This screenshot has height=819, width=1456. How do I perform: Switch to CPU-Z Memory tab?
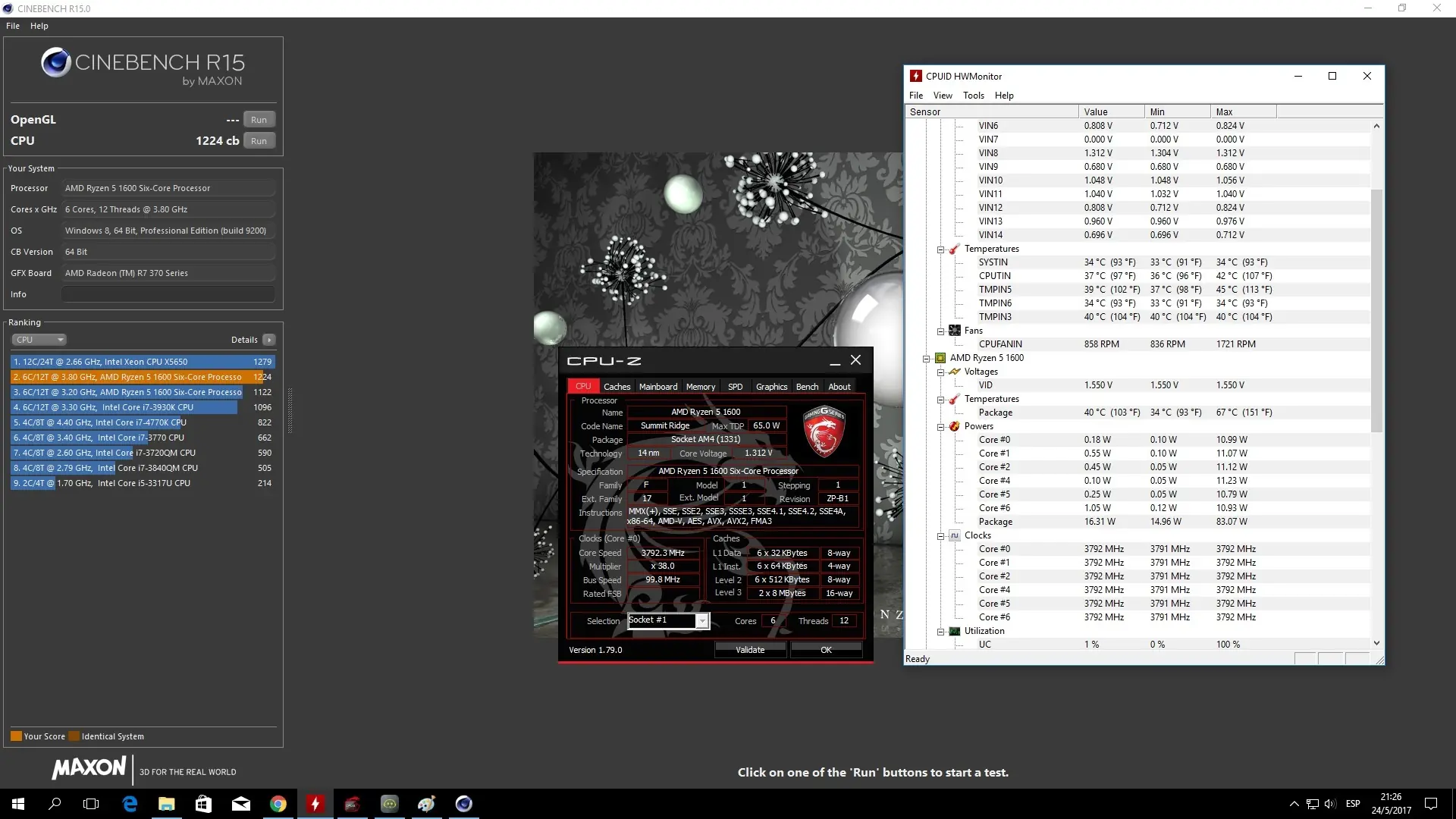[701, 387]
